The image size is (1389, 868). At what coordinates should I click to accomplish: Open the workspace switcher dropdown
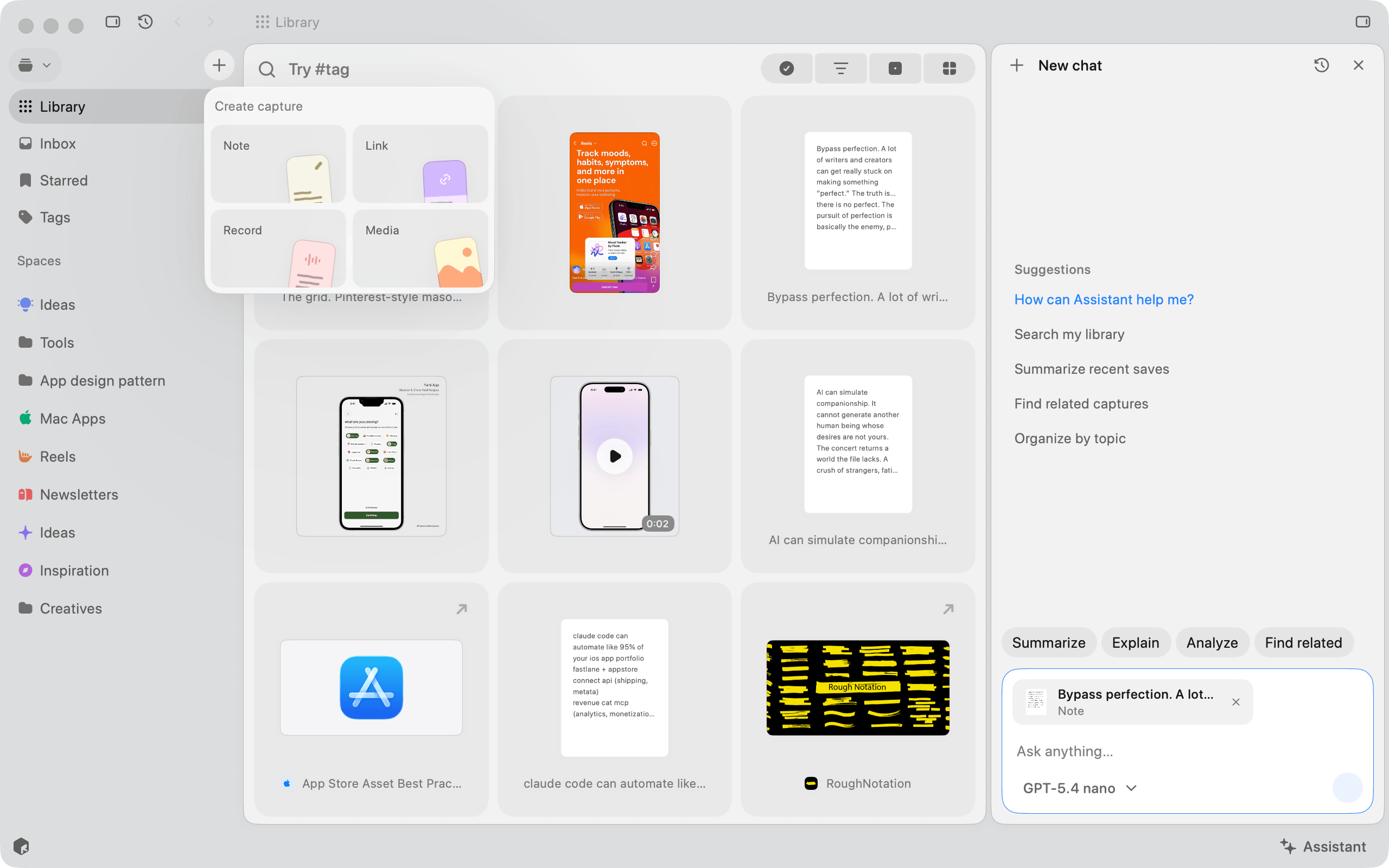pos(34,65)
